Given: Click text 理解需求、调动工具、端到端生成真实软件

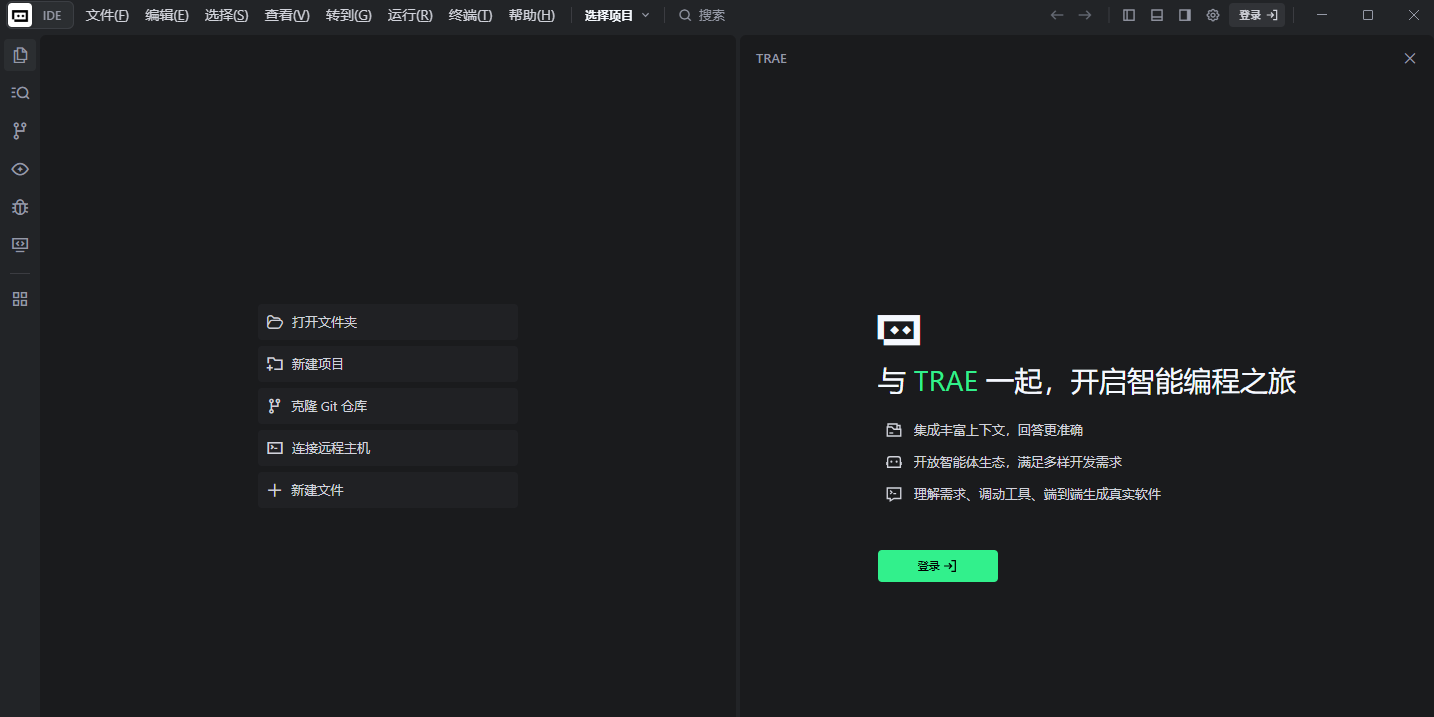Looking at the screenshot, I should pos(1037,494).
